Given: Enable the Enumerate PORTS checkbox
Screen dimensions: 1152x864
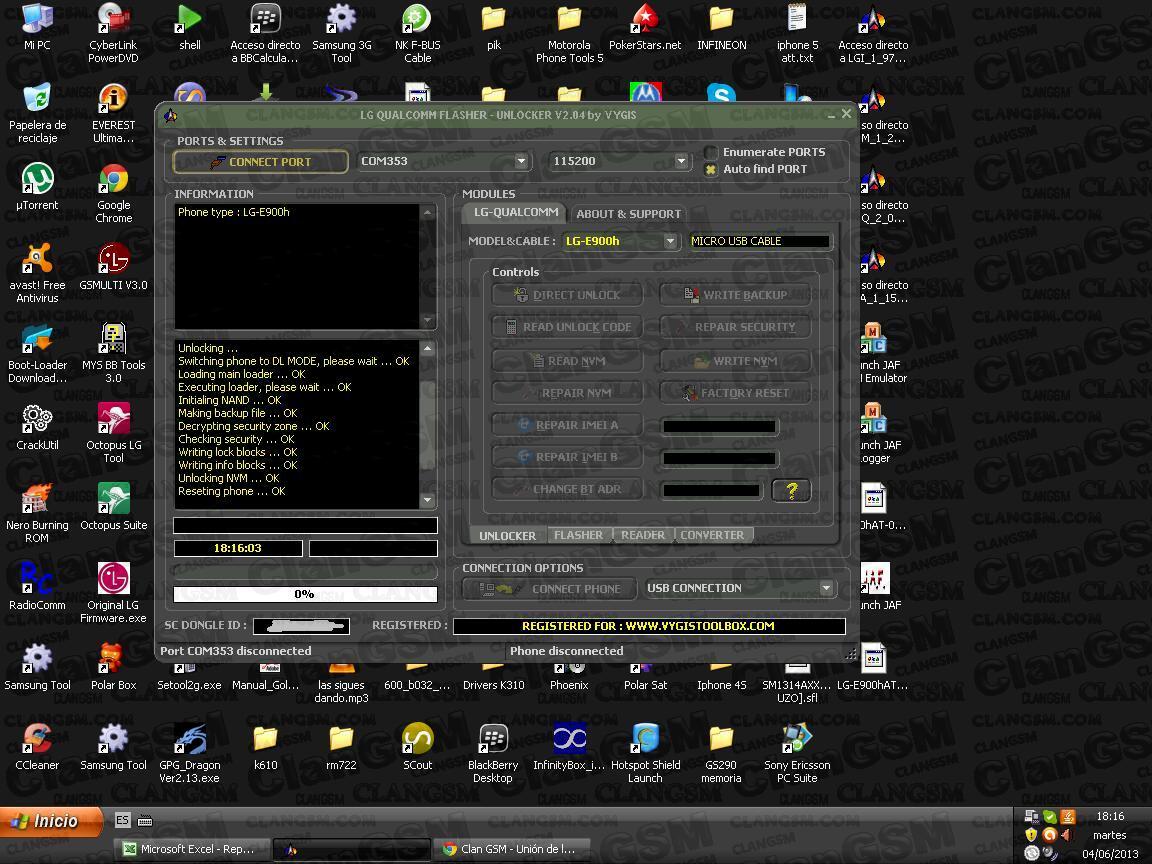Looking at the screenshot, I should pyautogui.click(x=710, y=152).
